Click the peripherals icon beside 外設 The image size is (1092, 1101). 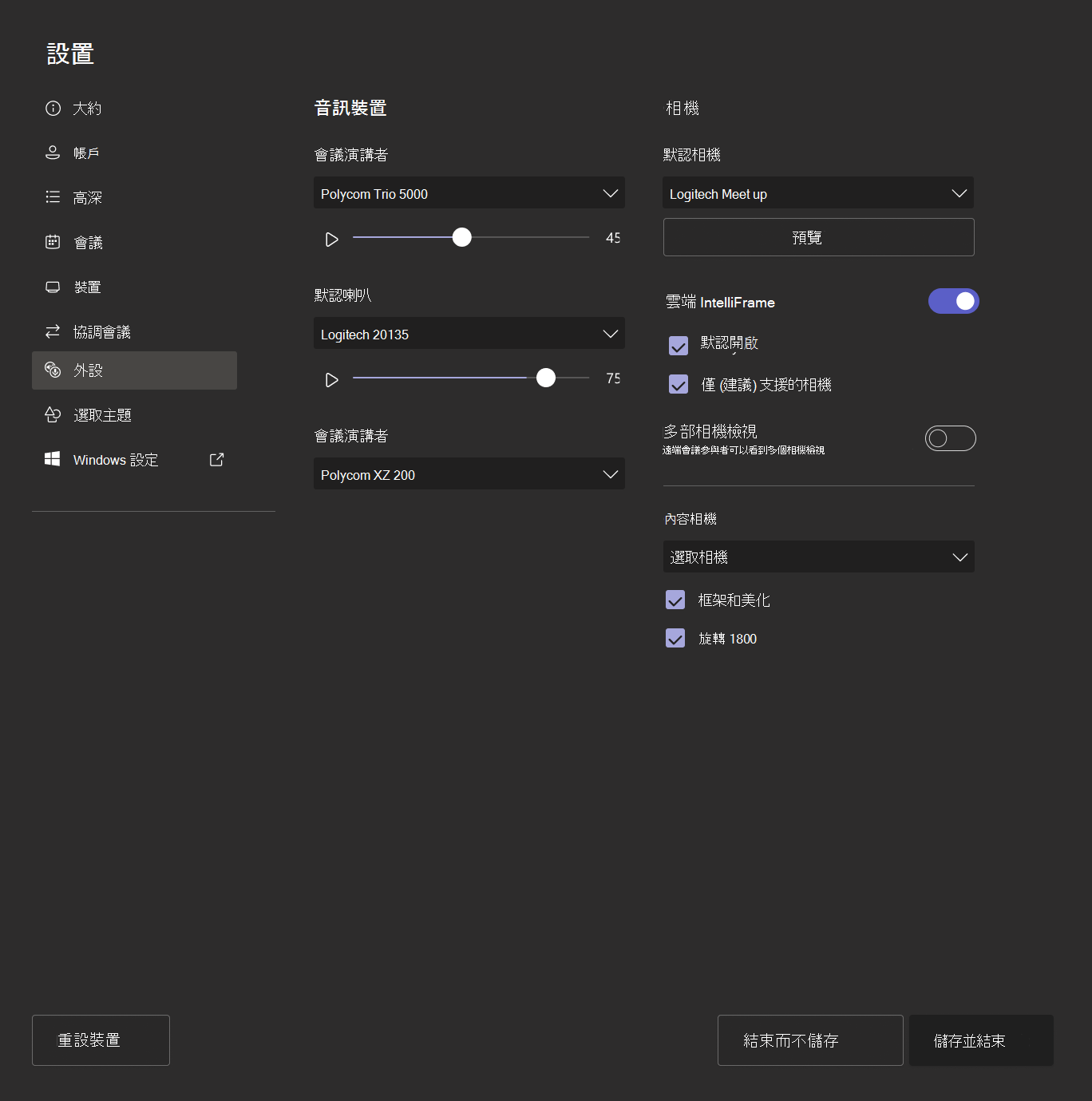(53, 370)
